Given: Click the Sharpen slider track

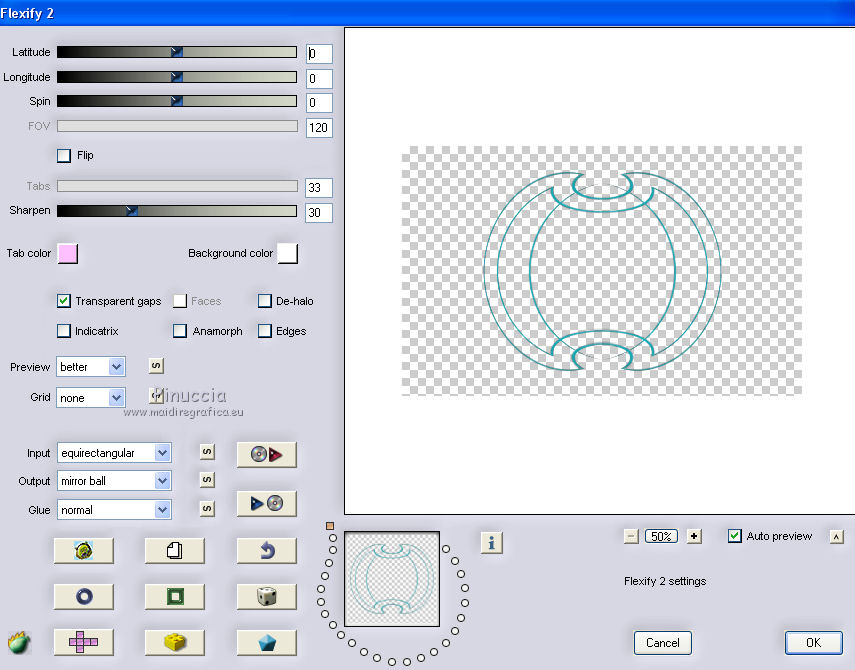Looking at the screenshot, I should coord(177,211).
